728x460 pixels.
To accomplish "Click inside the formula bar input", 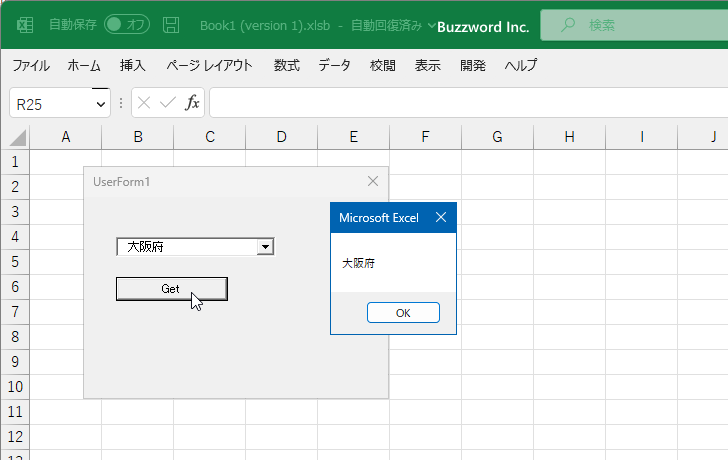I will [469, 103].
